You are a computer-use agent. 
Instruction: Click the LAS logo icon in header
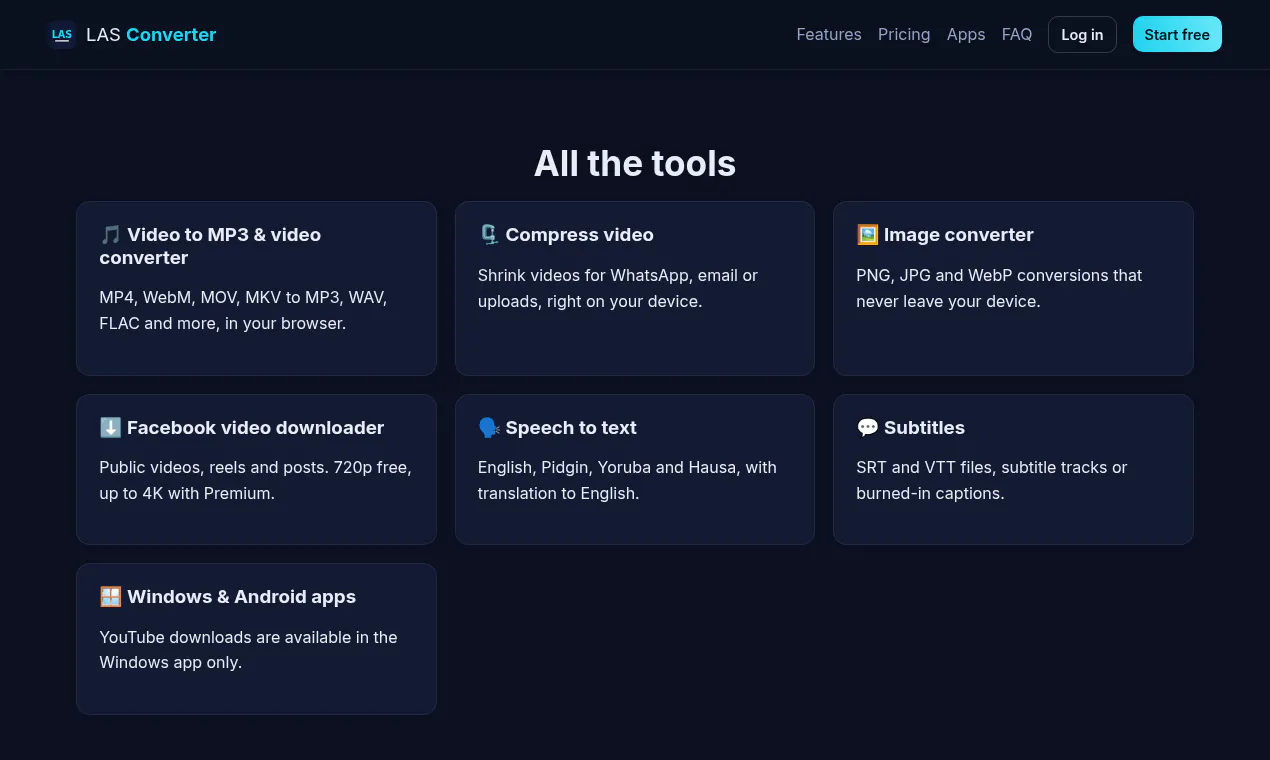[62, 35]
